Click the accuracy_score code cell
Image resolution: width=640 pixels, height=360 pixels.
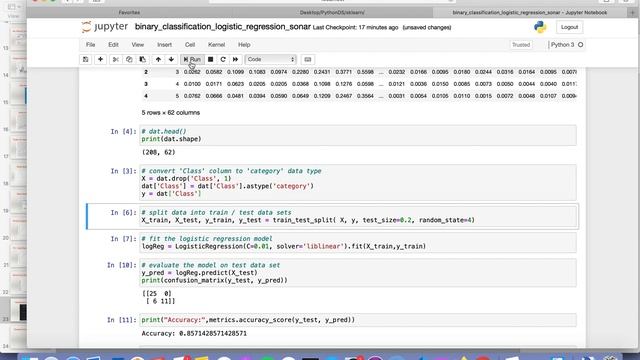(358, 320)
